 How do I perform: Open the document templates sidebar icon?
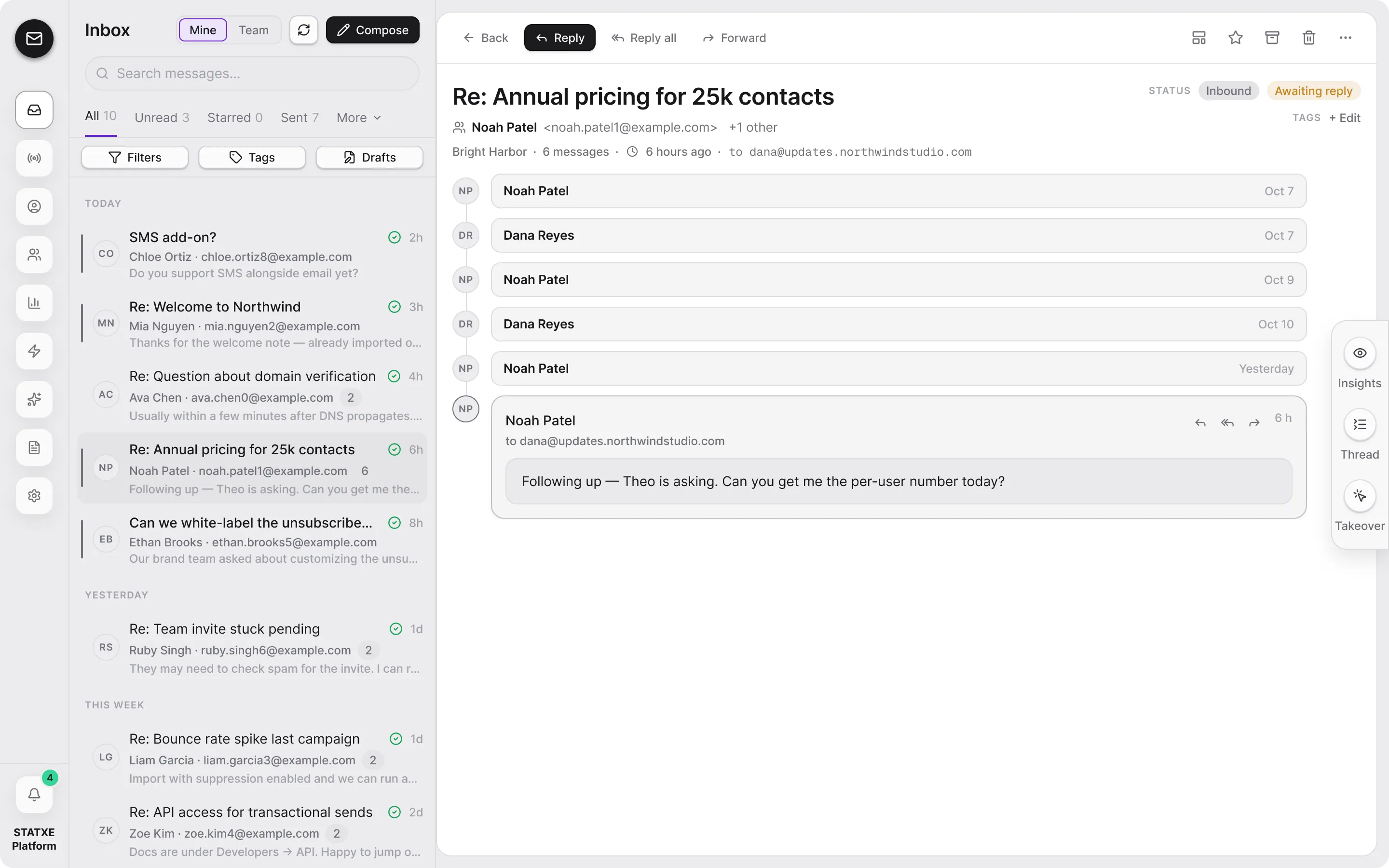34,447
